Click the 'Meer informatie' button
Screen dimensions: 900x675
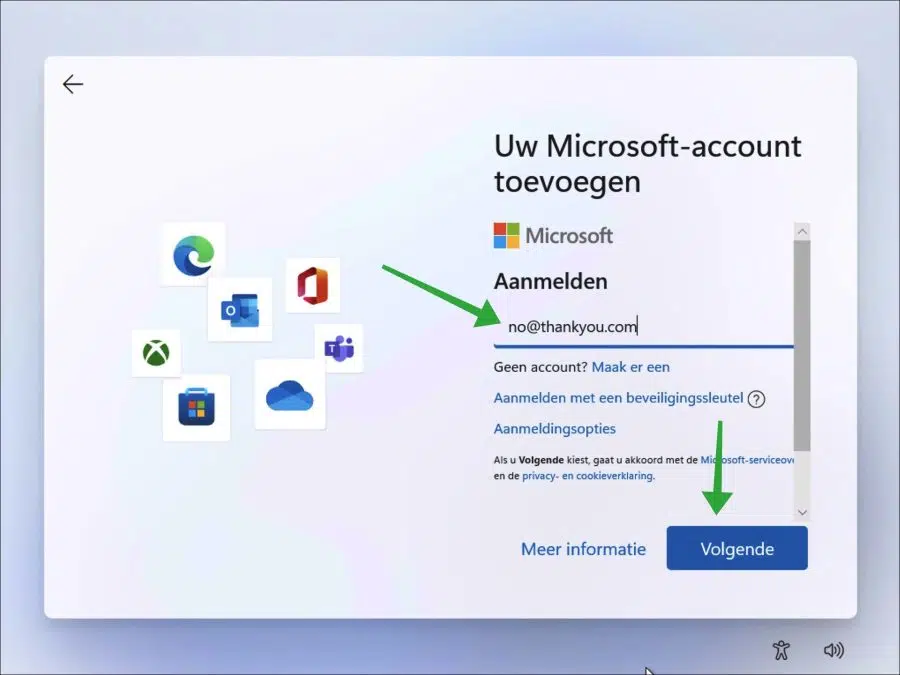tap(583, 549)
